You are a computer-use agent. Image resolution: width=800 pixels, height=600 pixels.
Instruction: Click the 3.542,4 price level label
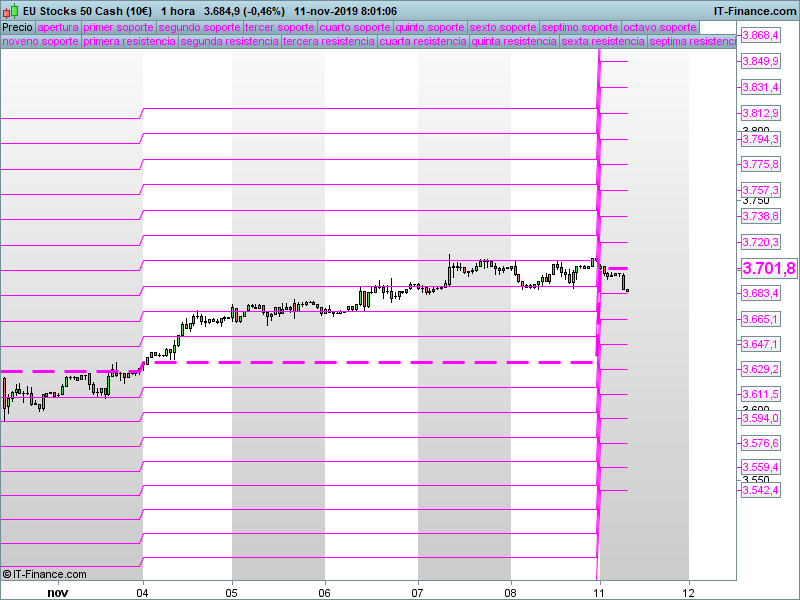pyautogui.click(x=760, y=491)
